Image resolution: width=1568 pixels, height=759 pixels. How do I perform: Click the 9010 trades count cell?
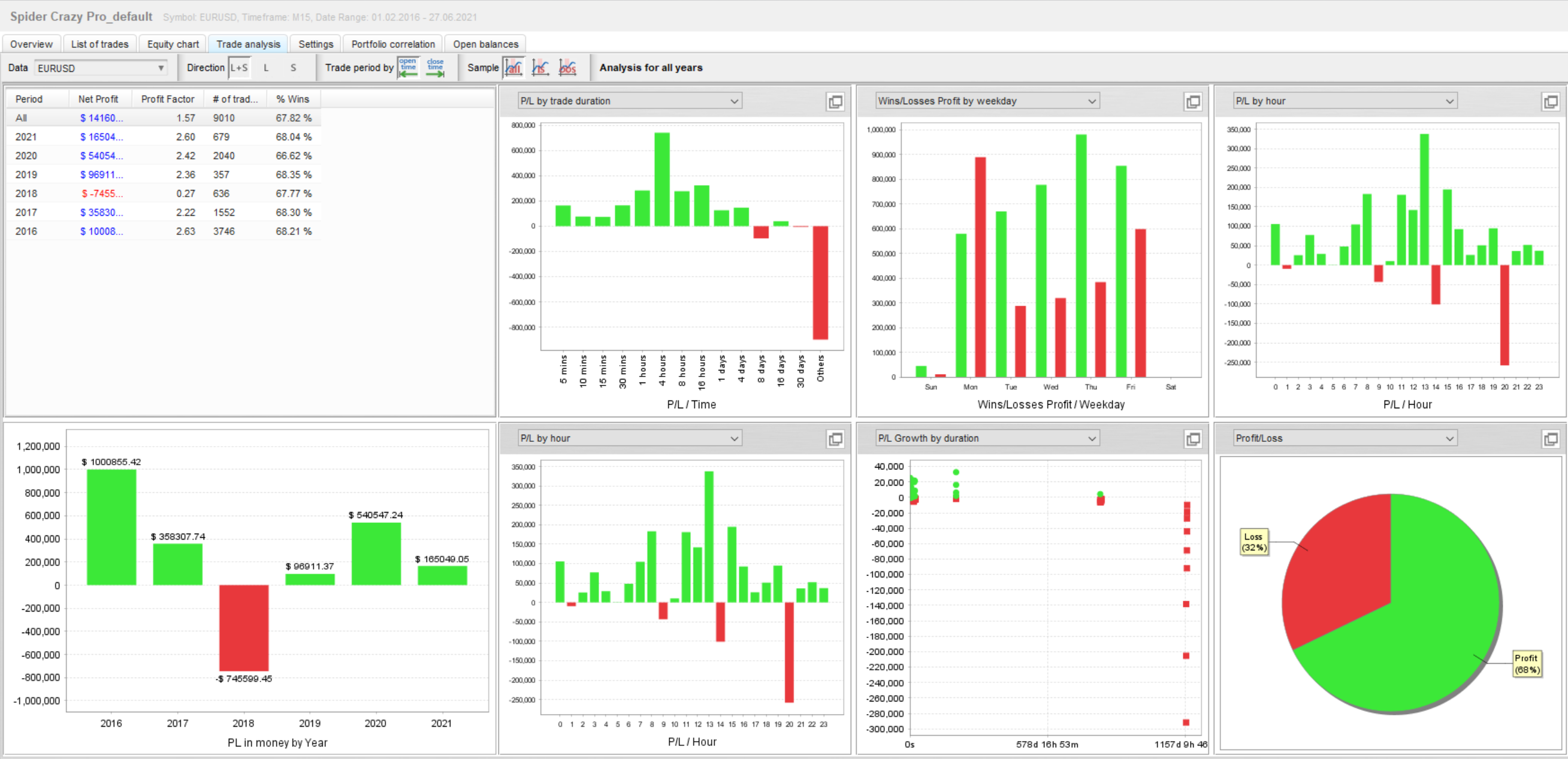point(224,118)
